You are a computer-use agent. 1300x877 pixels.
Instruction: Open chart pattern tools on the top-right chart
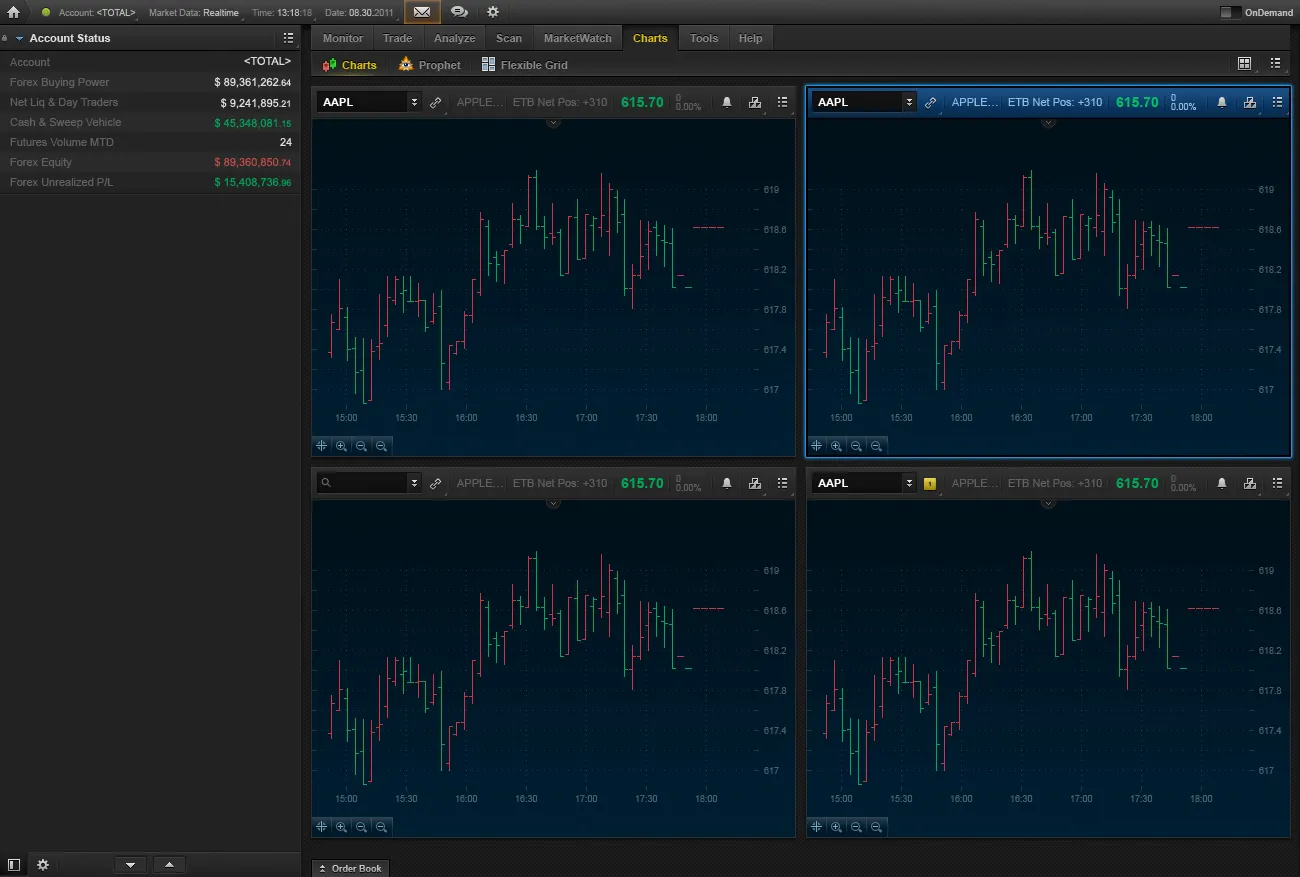pos(1250,102)
